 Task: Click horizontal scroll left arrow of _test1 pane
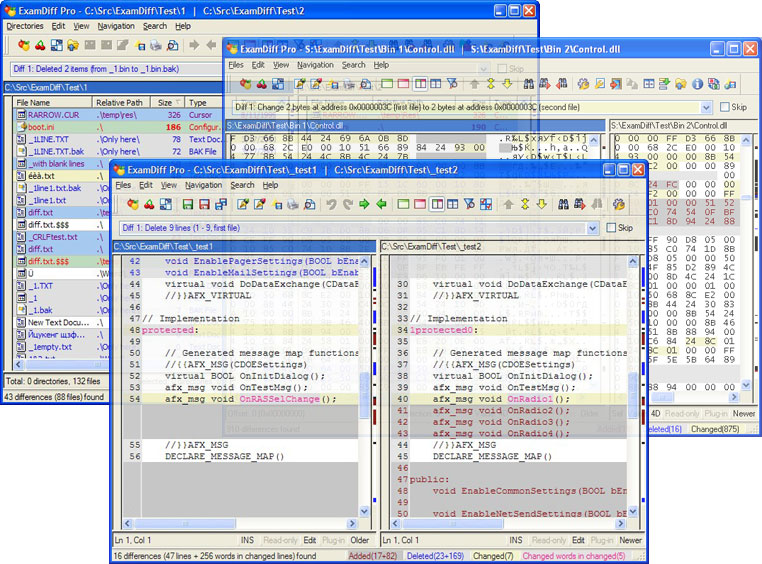click(128, 524)
